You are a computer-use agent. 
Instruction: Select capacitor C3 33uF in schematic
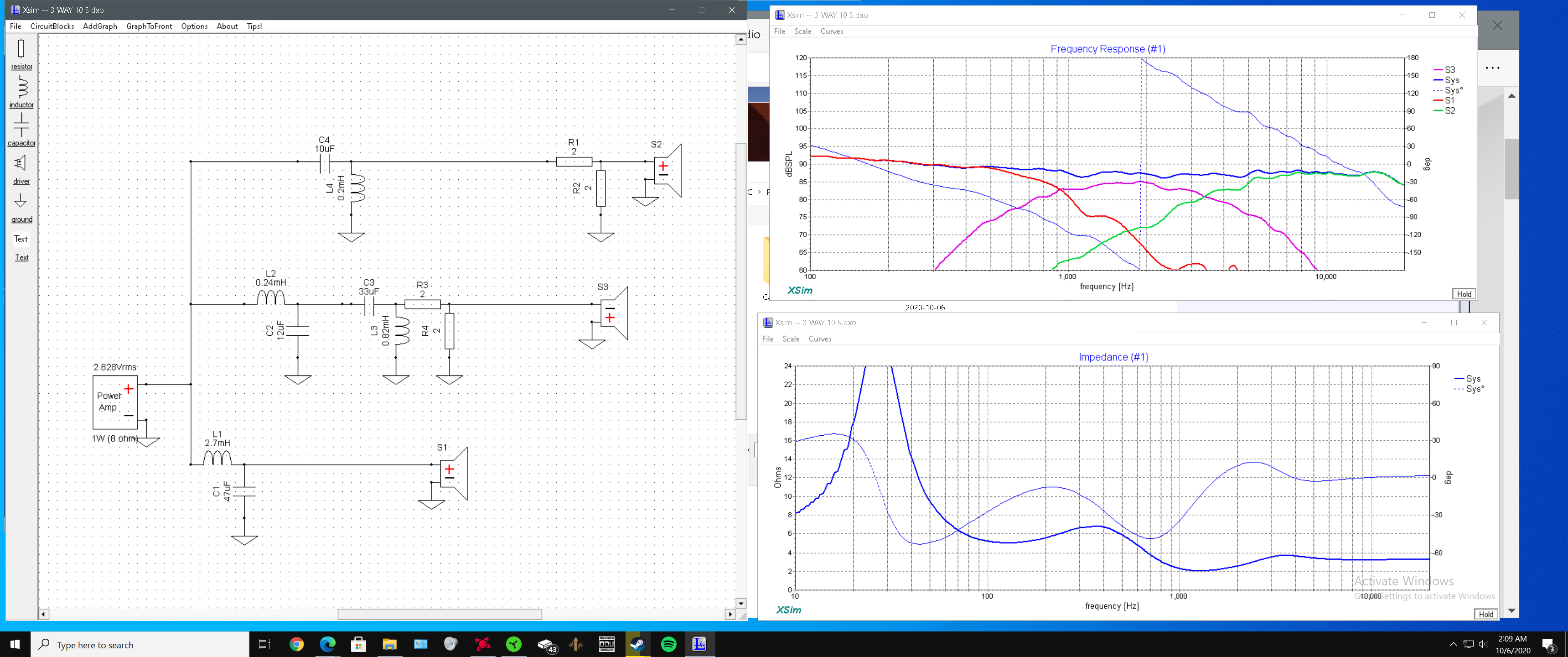(x=369, y=305)
